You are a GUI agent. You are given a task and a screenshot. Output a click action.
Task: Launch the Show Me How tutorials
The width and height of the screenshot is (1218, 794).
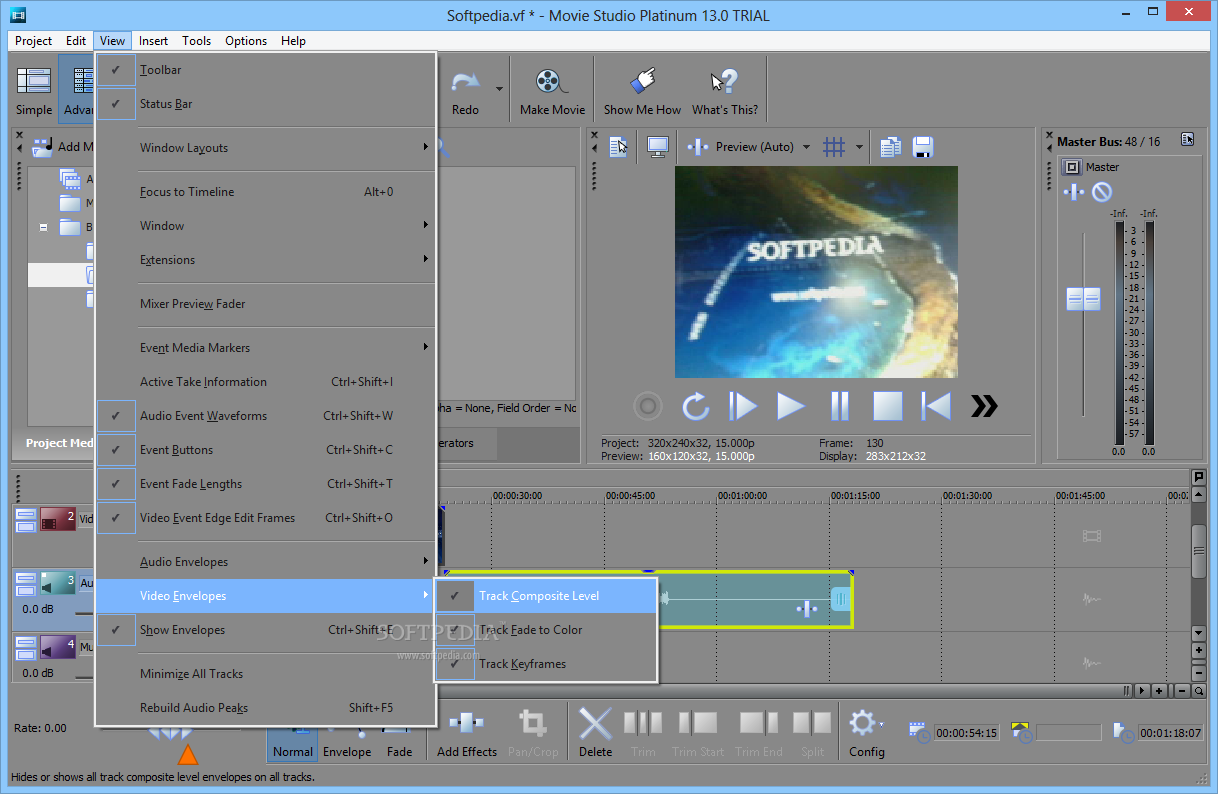tap(642, 91)
